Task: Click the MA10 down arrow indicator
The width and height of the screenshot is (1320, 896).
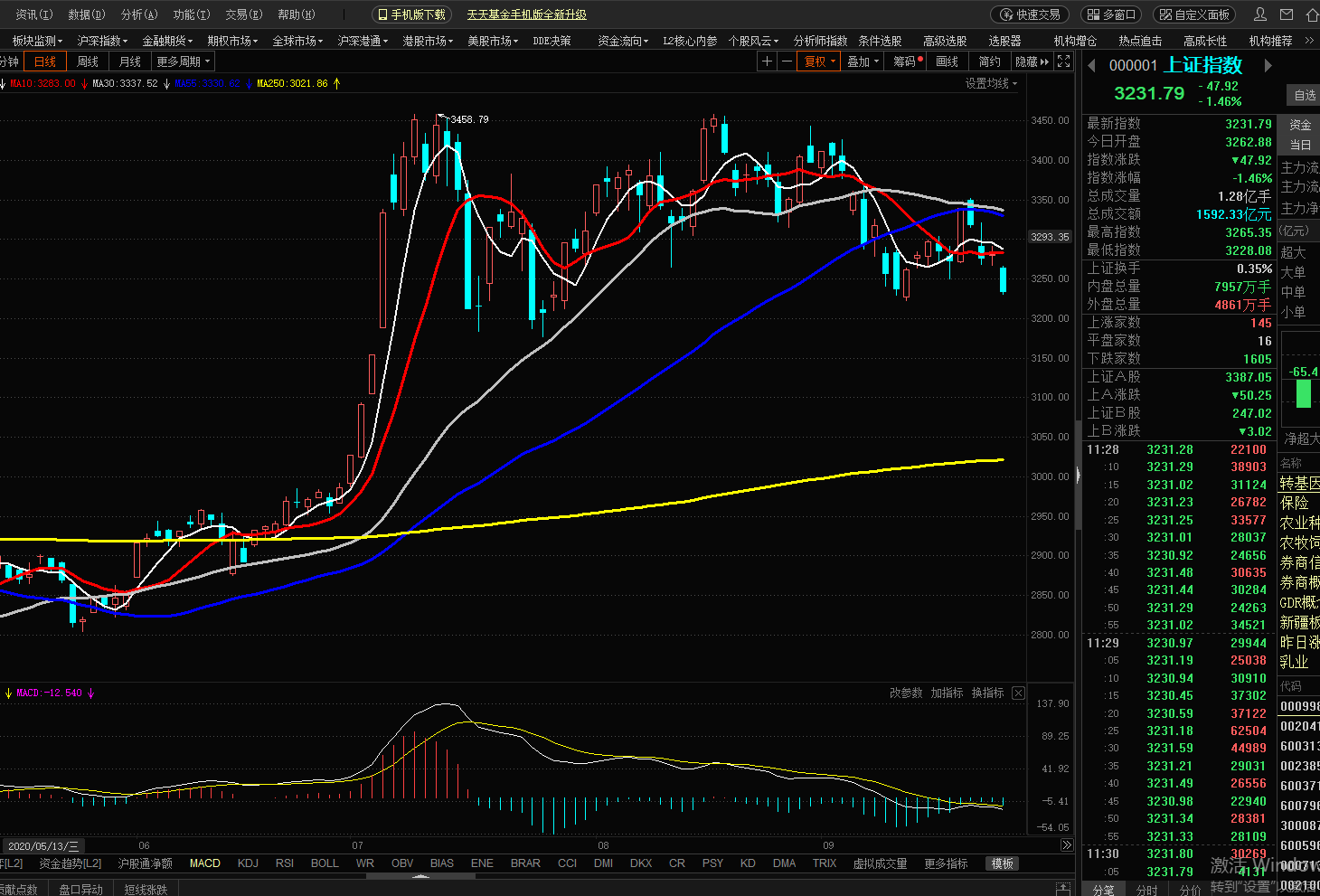Action: 84,83
